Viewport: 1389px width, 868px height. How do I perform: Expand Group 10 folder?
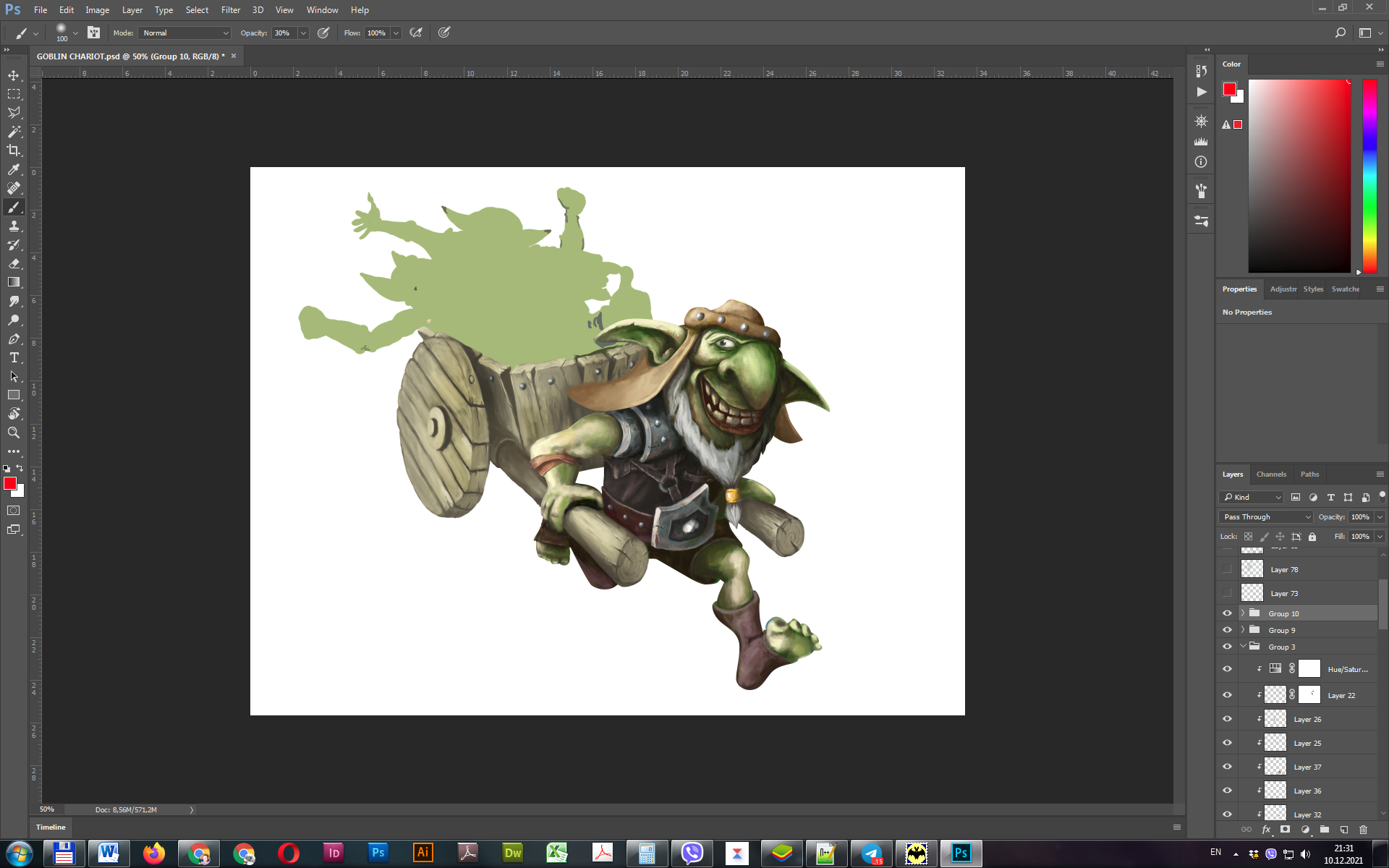pyautogui.click(x=1243, y=613)
